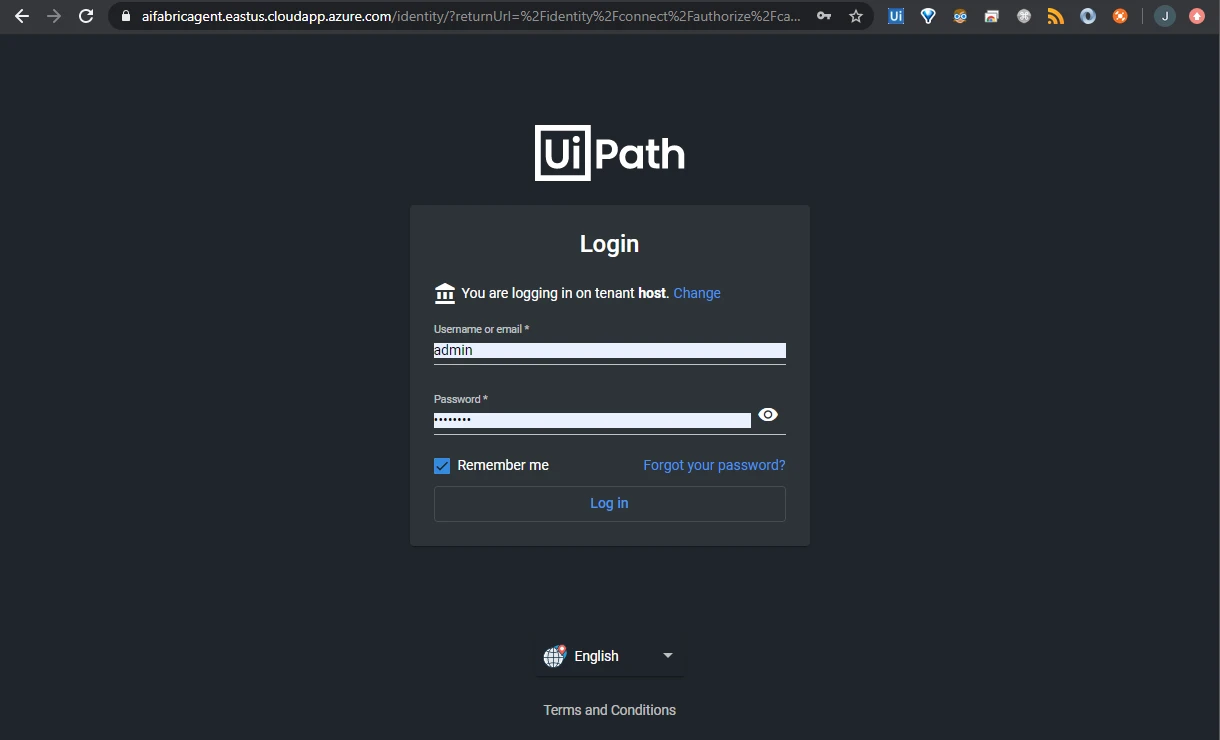
Task: Bookmark this page with the star icon
Action: (856, 16)
